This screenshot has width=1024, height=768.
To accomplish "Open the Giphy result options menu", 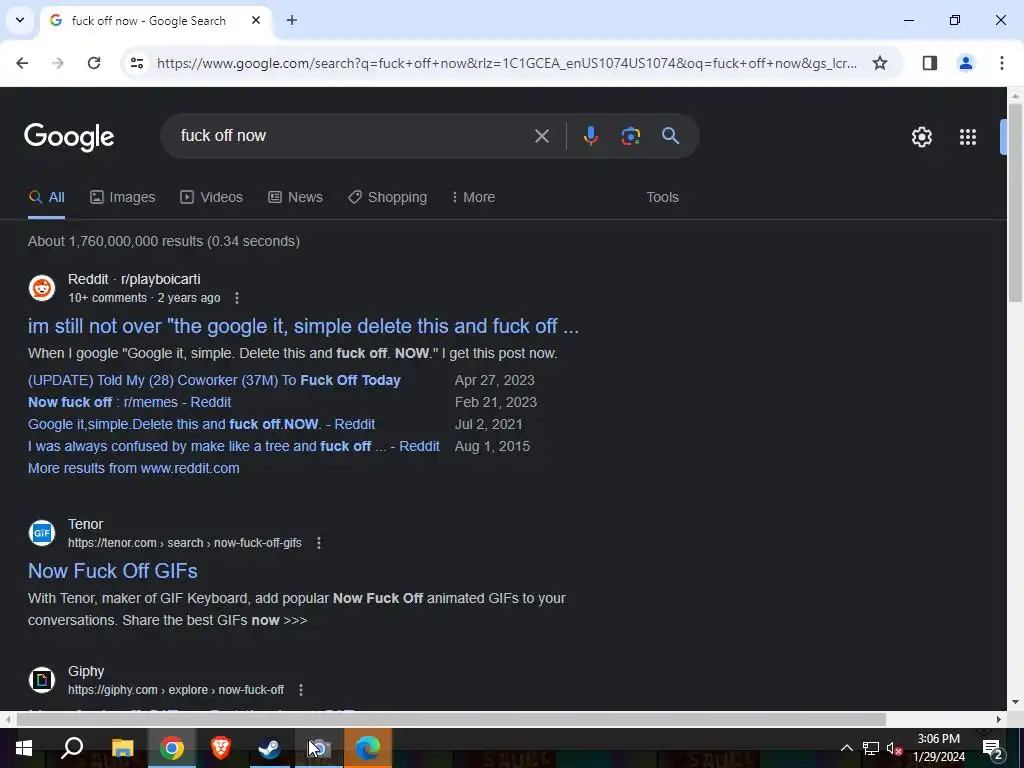I will click(300, 690).
